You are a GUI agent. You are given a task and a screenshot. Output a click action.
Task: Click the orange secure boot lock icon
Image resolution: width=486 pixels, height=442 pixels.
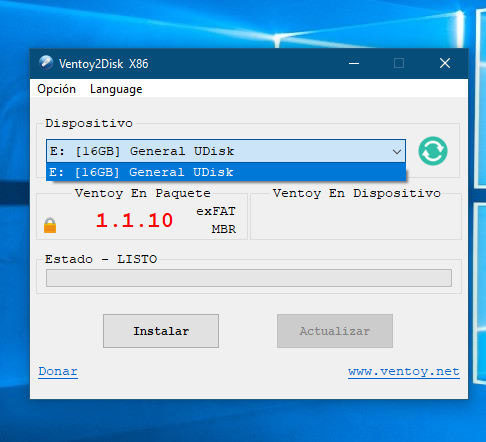click(x=50, y=225)
